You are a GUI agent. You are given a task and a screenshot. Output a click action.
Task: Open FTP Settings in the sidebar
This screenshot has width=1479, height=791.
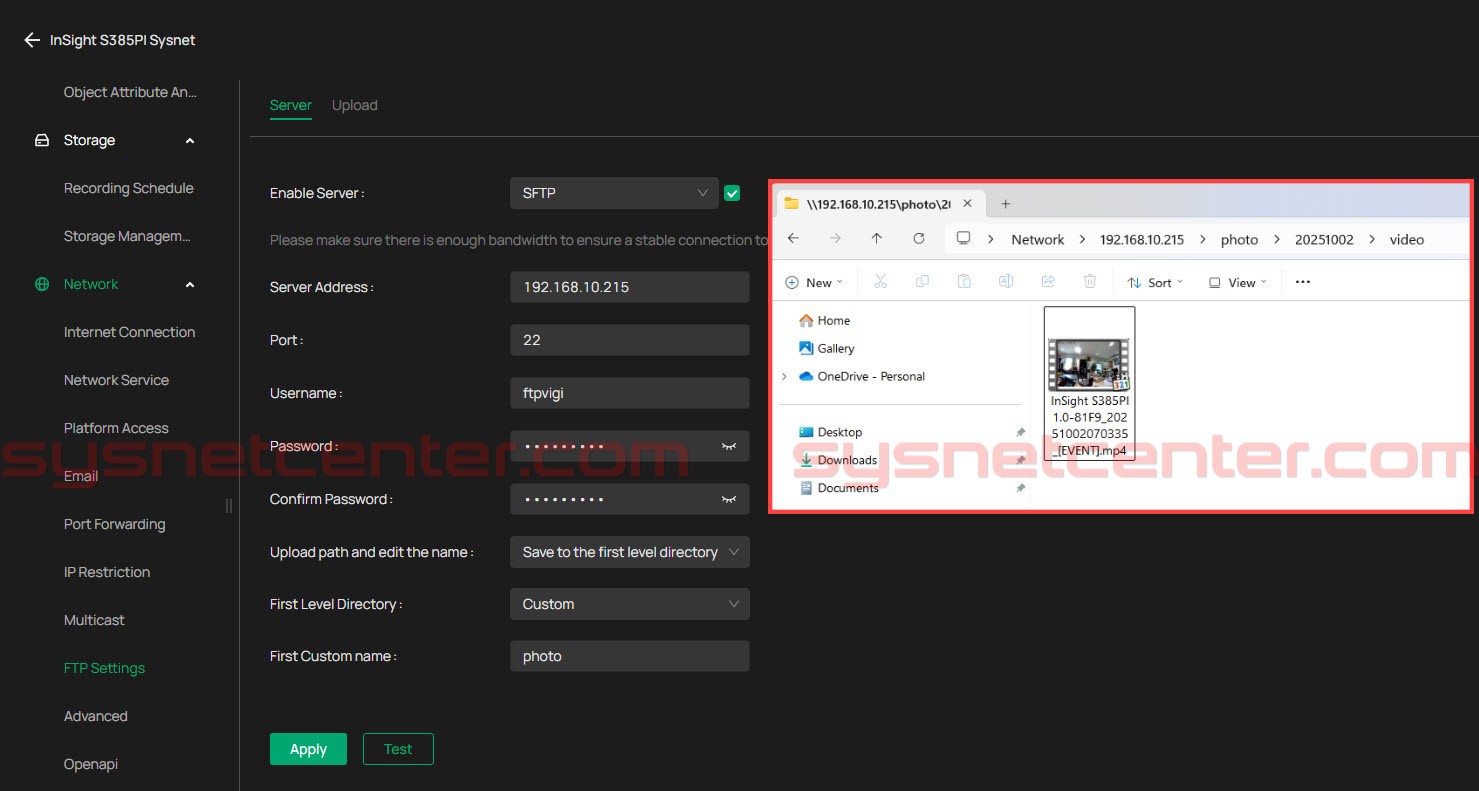(x=104, y=668)
